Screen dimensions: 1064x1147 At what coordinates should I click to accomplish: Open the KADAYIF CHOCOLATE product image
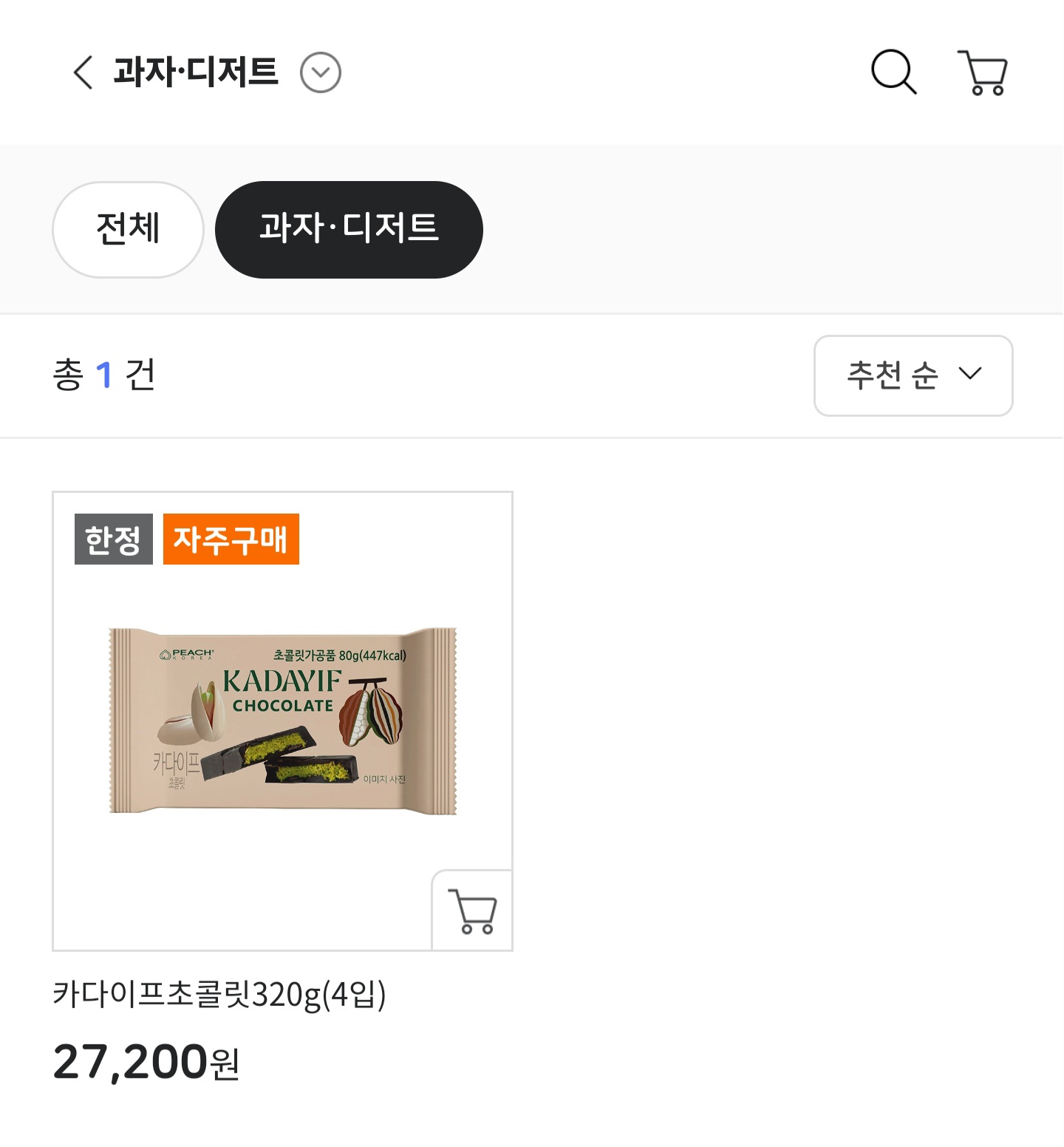coord(283,721)
